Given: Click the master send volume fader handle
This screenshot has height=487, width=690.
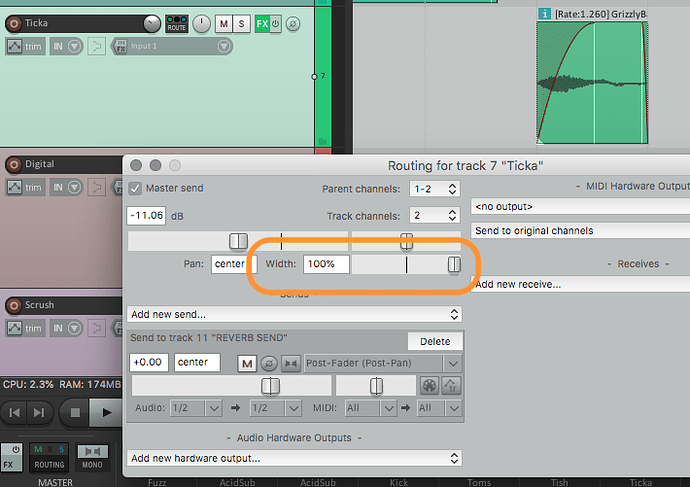Looking at the screenshot, I should (x=239, y=241).
